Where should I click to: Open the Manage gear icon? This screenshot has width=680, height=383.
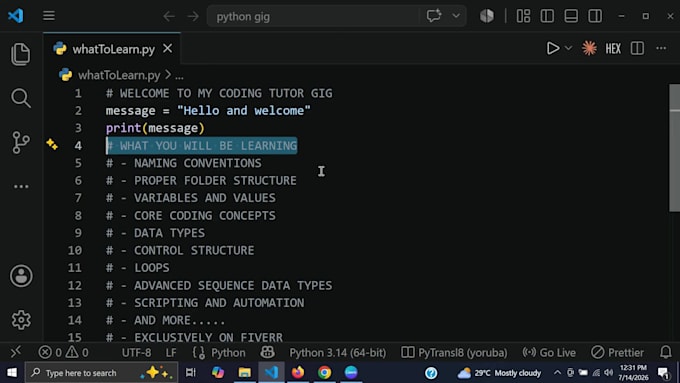(21, 320)
